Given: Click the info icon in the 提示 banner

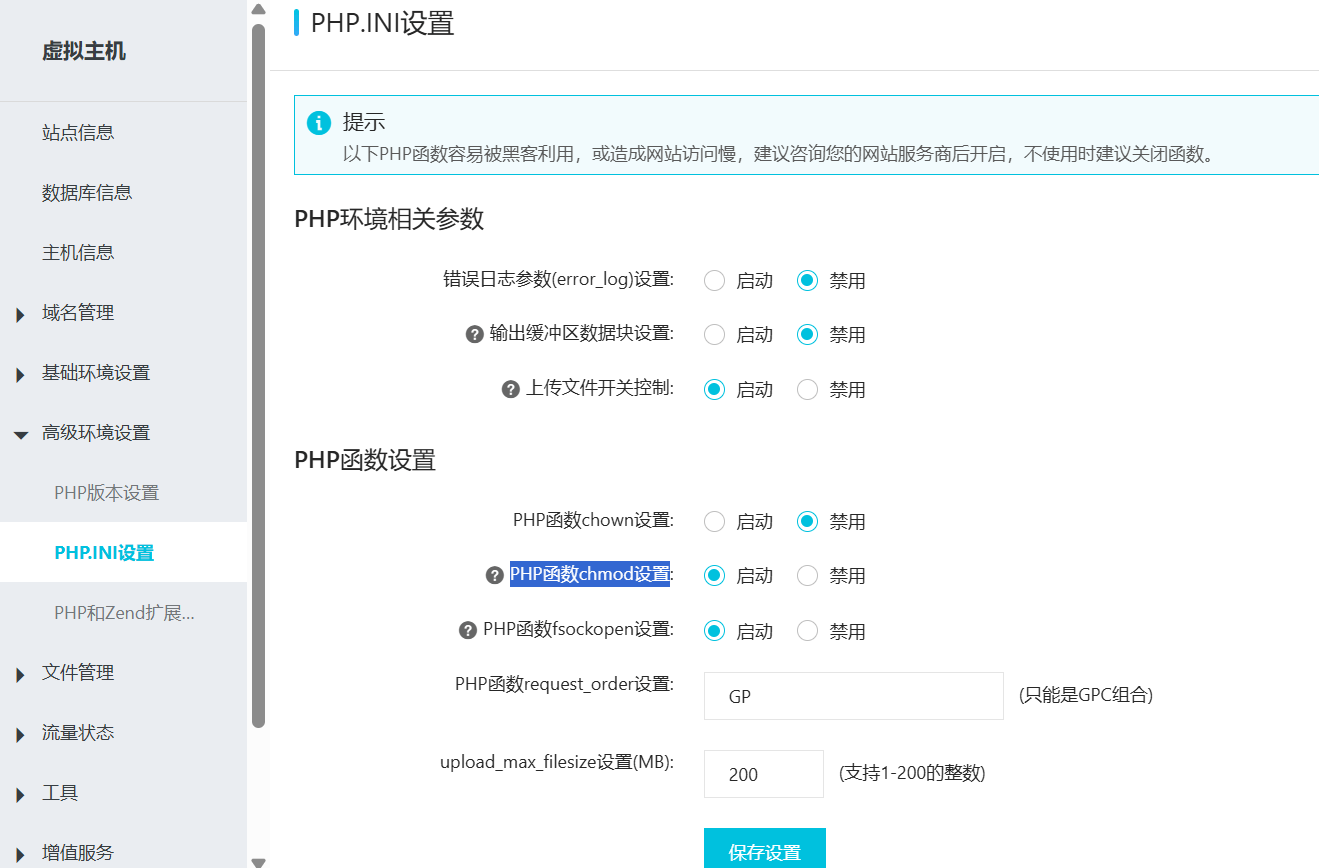Looking at the screenshot, I should point(318,123).
